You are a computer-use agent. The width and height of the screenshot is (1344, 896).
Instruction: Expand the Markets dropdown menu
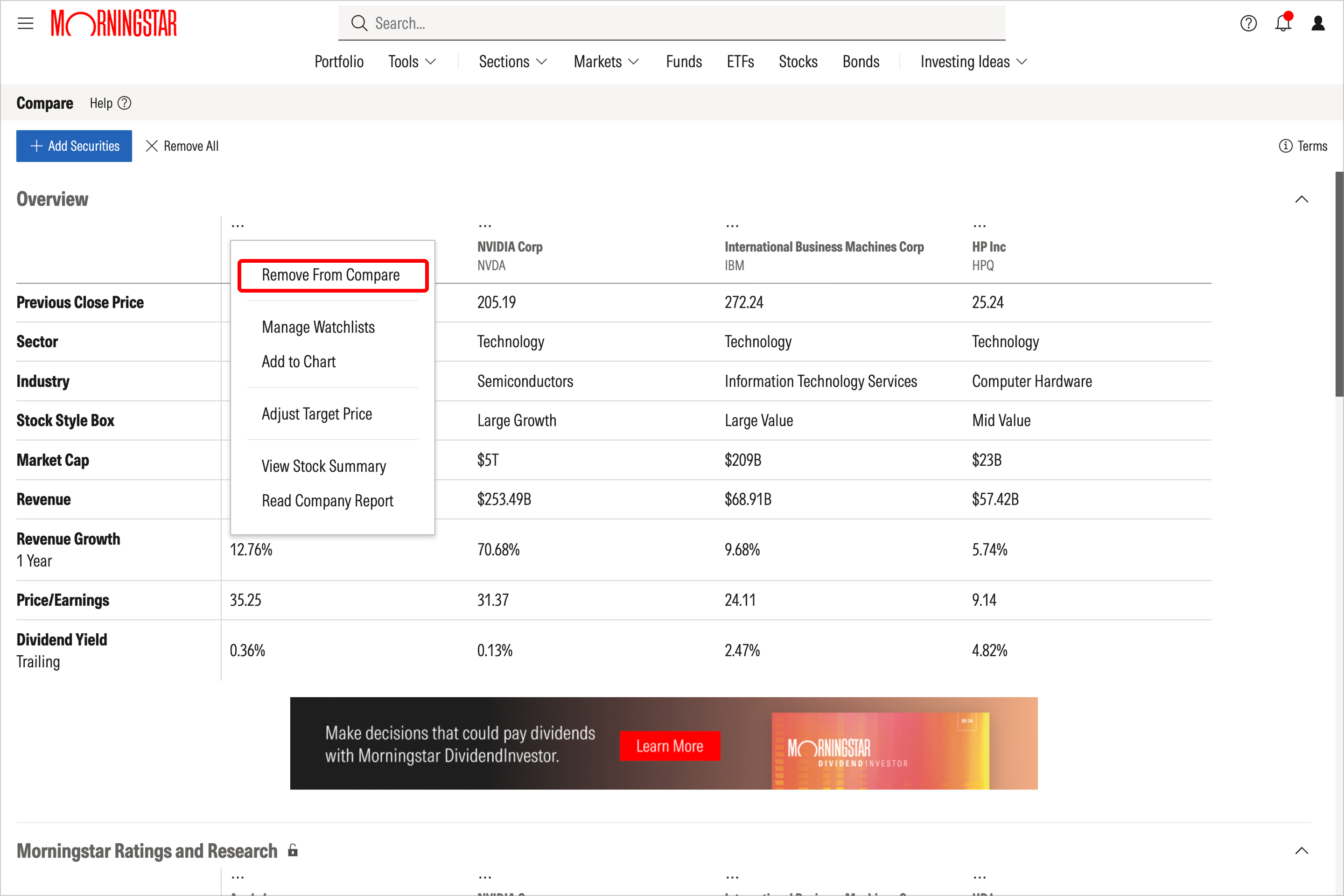[x=606, y=62]
